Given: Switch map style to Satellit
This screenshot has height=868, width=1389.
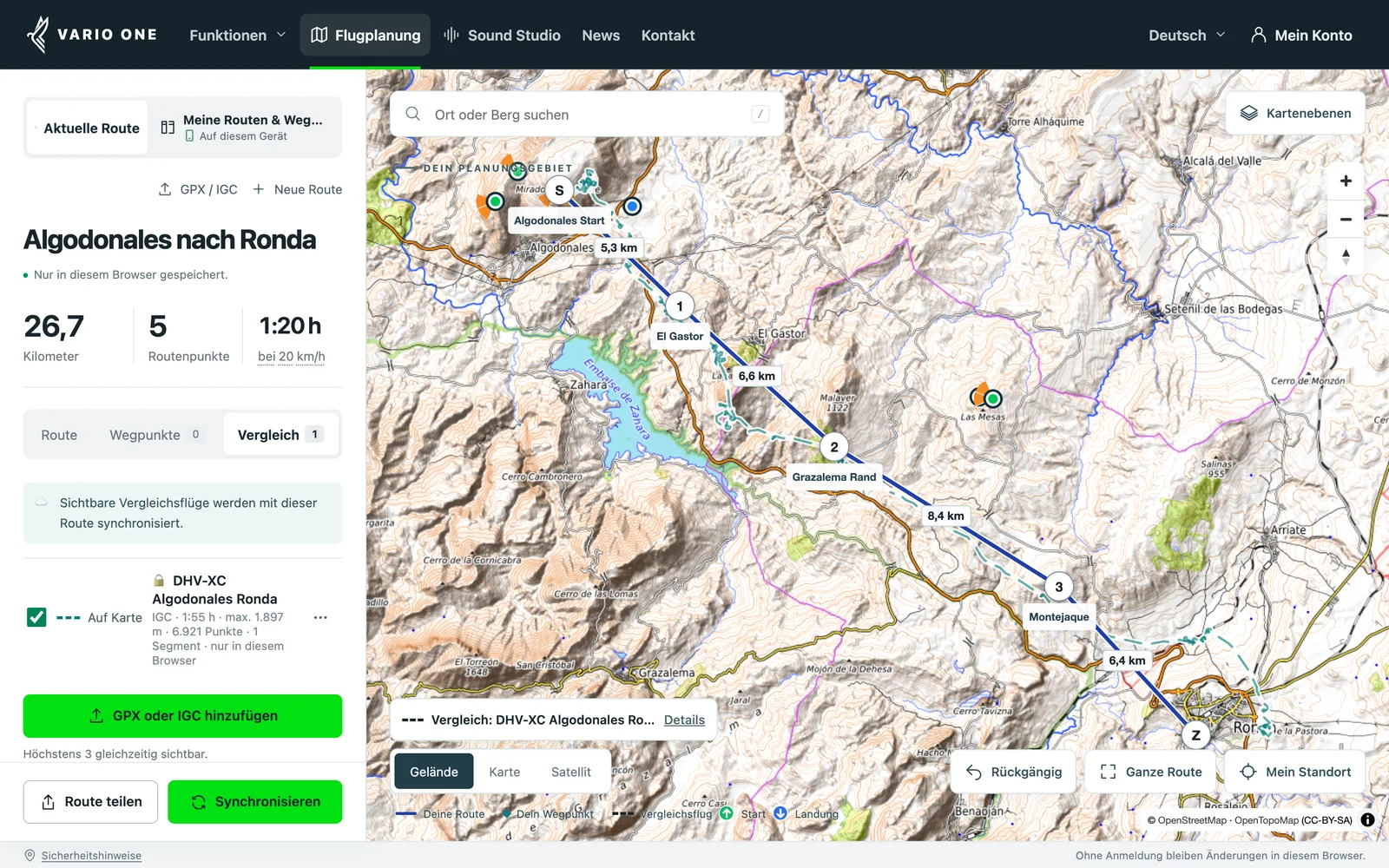Looking at the screenshot, I should pos(571,772).
